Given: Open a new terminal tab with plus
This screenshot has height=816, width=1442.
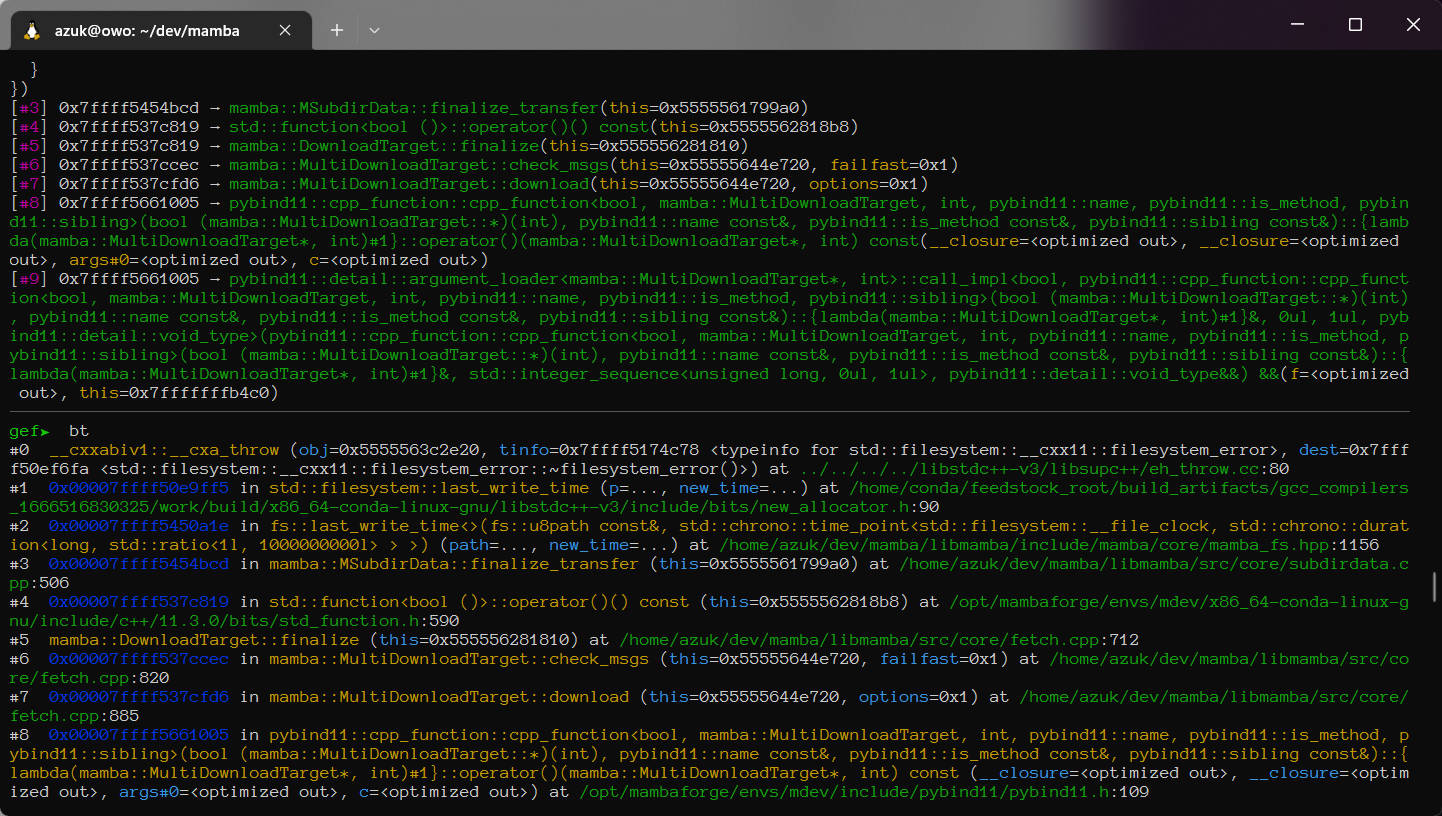Looking at the screenshot, I should tap(337, 31).
